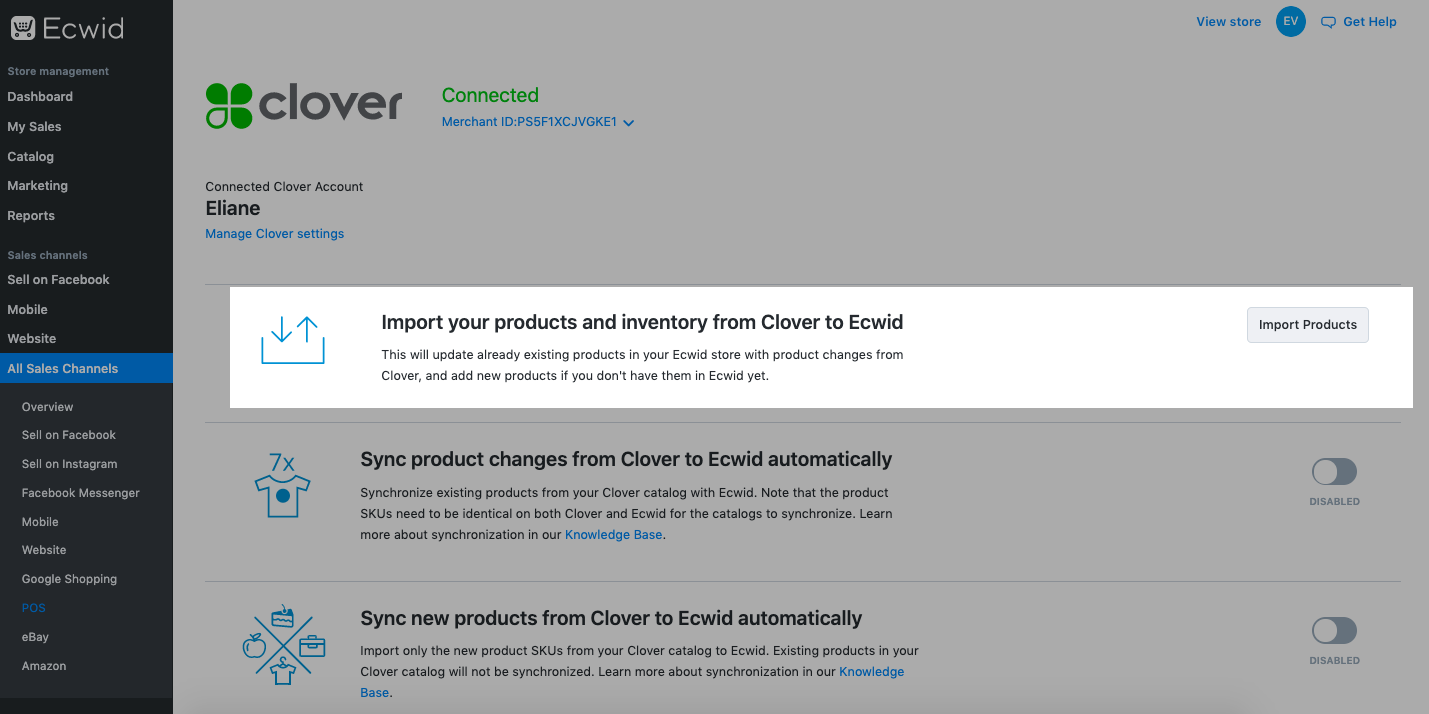Select All Sales Channels in sidebar
The width and height of the screenshot is (1429, 714).
coord(63,369)
